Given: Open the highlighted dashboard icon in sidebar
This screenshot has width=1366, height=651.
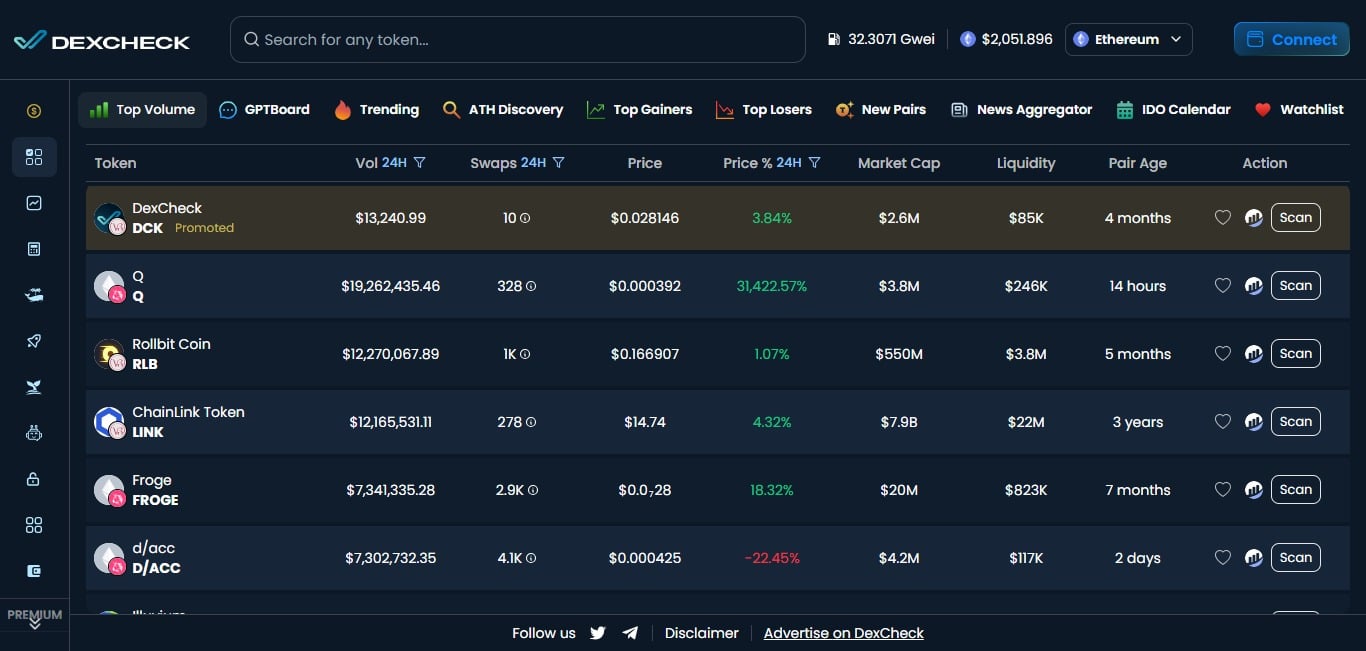Looking at the screenshot, I should click(x=34, y=157).
